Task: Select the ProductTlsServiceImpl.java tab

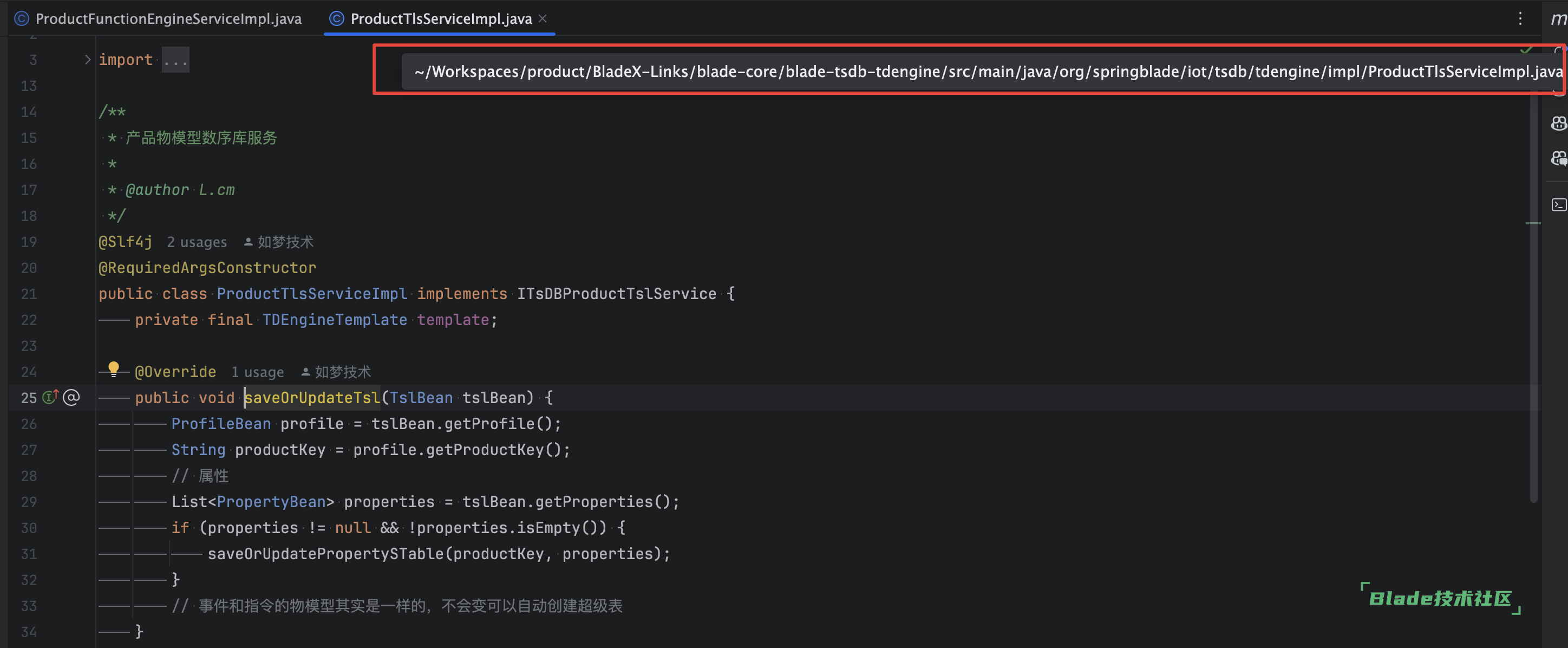Action: tap(440, 19)
